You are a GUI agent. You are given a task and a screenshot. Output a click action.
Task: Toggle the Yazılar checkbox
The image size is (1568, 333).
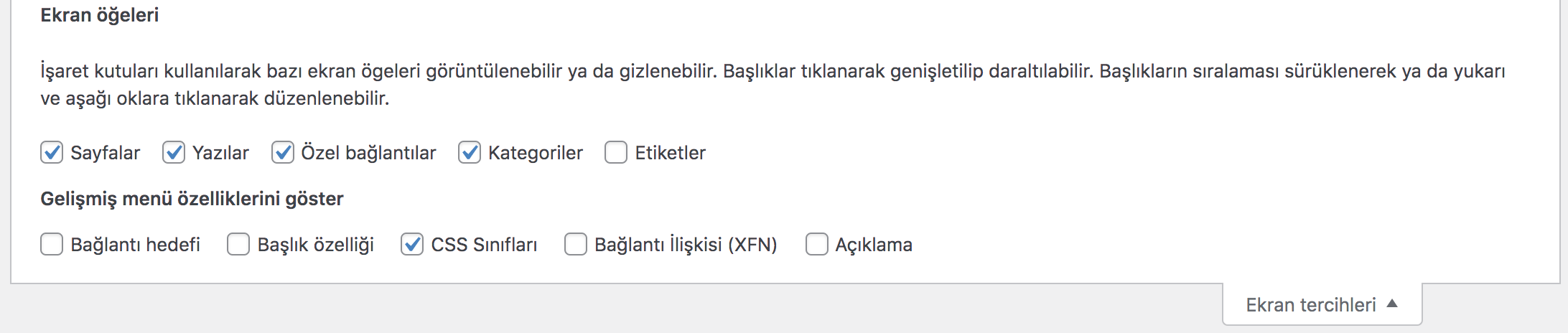pyautogui.click(x=174, y=153)
